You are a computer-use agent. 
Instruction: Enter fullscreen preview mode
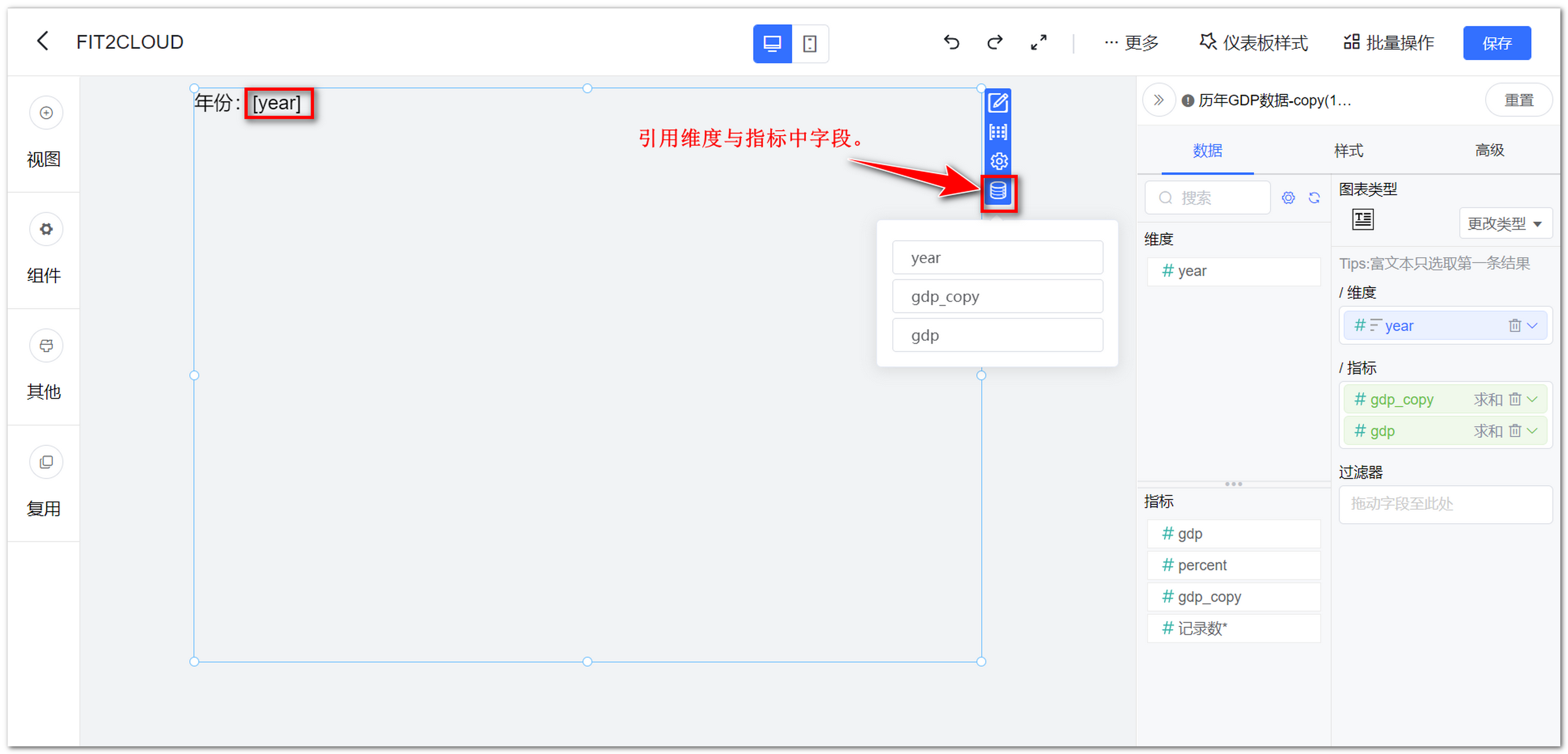pos(1038,42)
